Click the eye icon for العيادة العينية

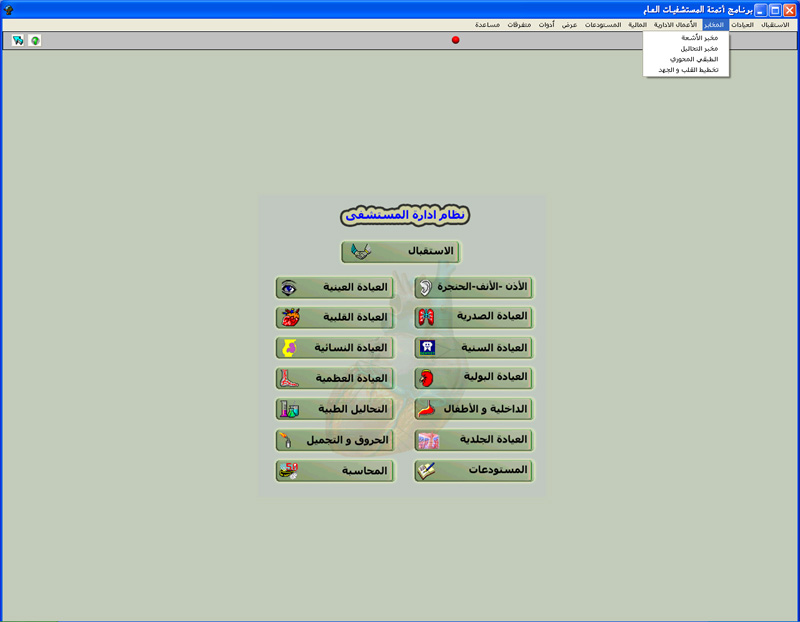[x=289, y=288]
